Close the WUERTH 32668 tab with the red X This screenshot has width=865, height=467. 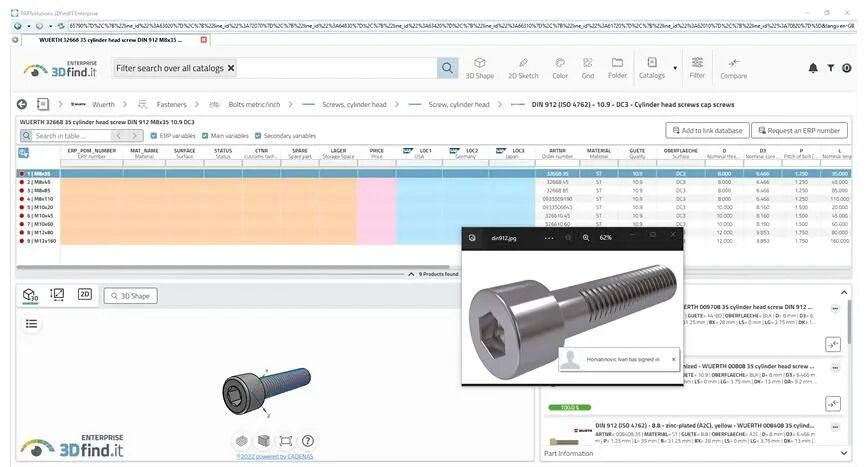204,40
